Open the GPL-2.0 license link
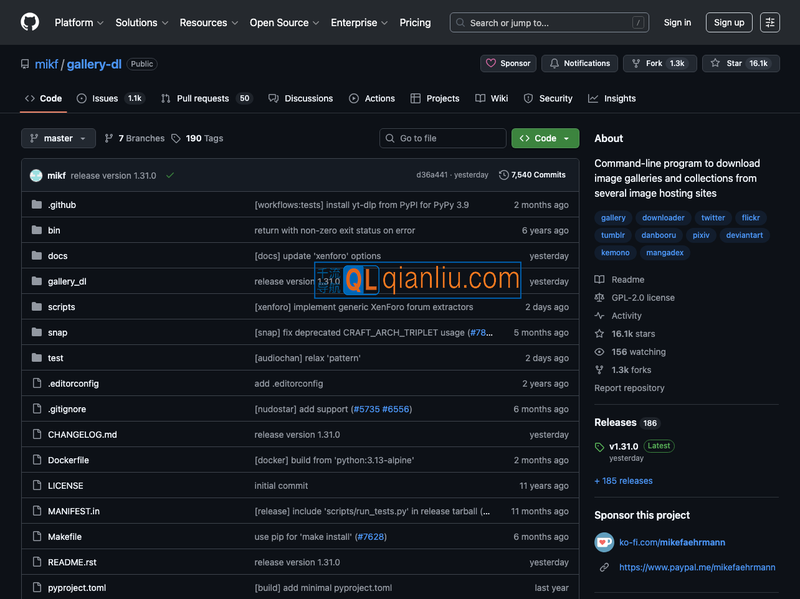 point(643,298)
